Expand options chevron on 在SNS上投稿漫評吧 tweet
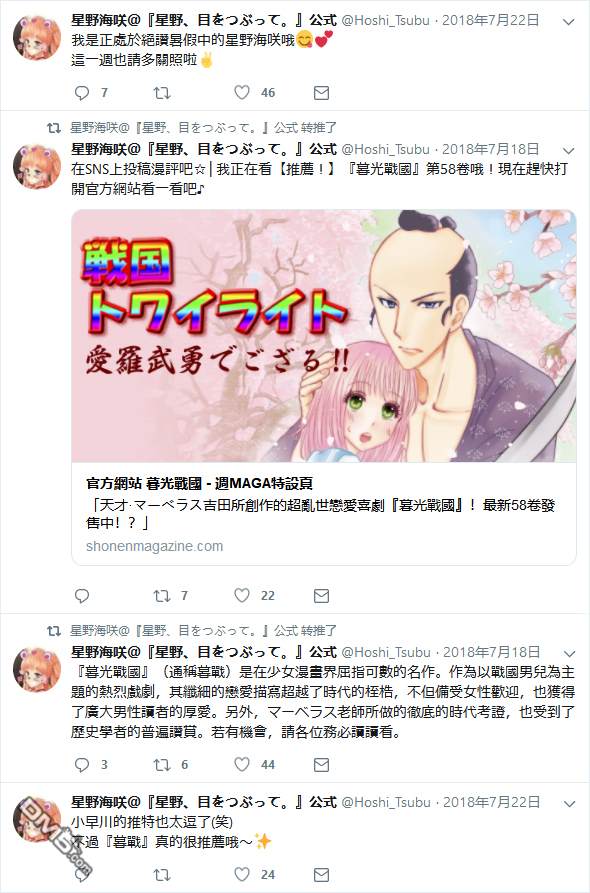 [568, 151]
